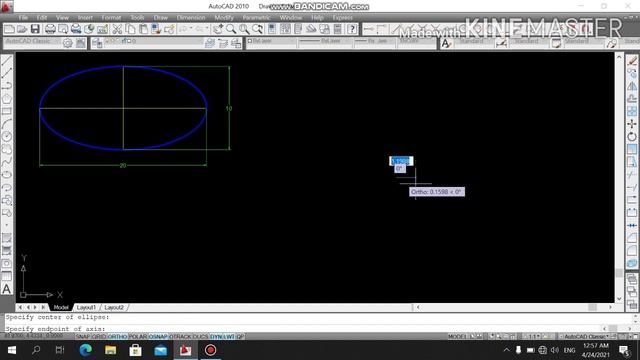640x360 pixels.
Task: Open Microsoft Edge from taskbar
Action: coord(85,350)
